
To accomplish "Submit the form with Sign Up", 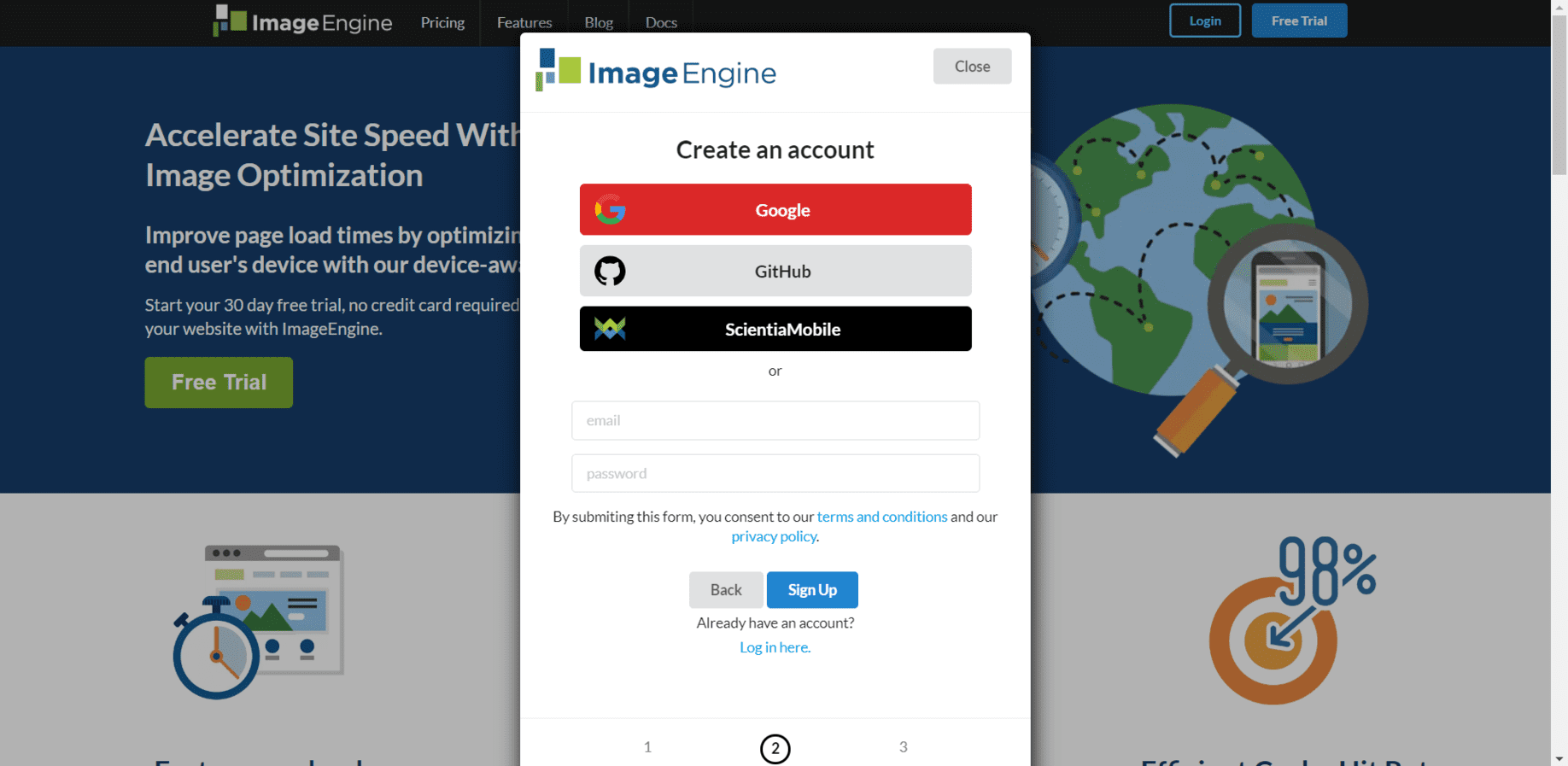I will 812,590.
